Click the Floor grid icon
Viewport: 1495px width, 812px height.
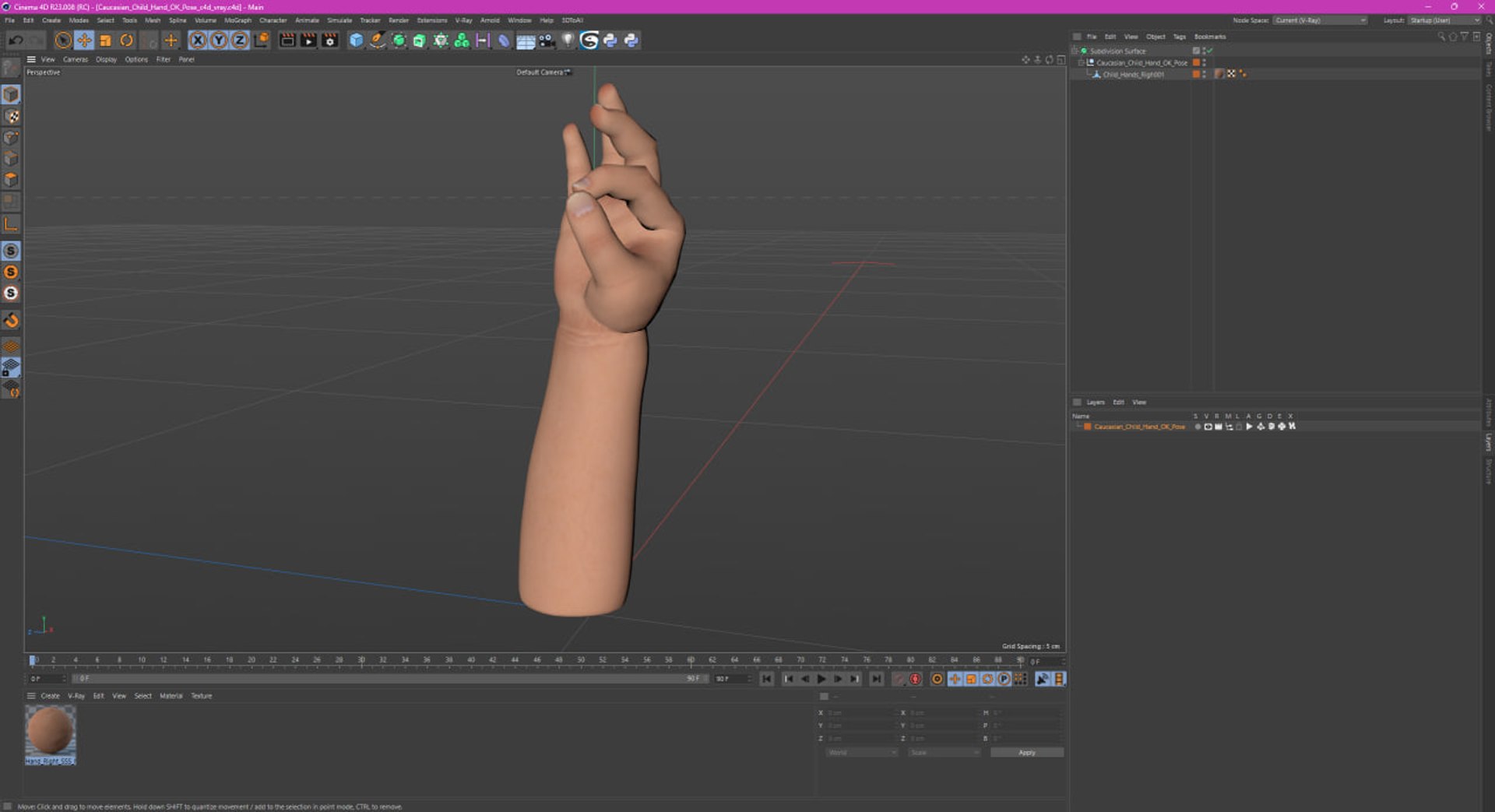[526, 40]
